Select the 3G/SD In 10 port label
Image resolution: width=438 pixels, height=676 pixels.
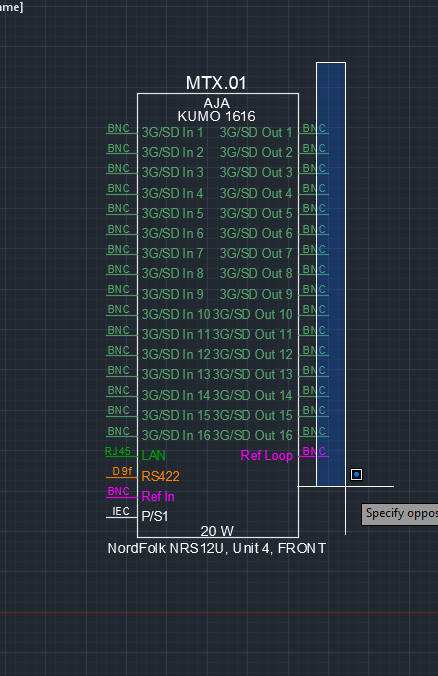click(x=176, y=314)
